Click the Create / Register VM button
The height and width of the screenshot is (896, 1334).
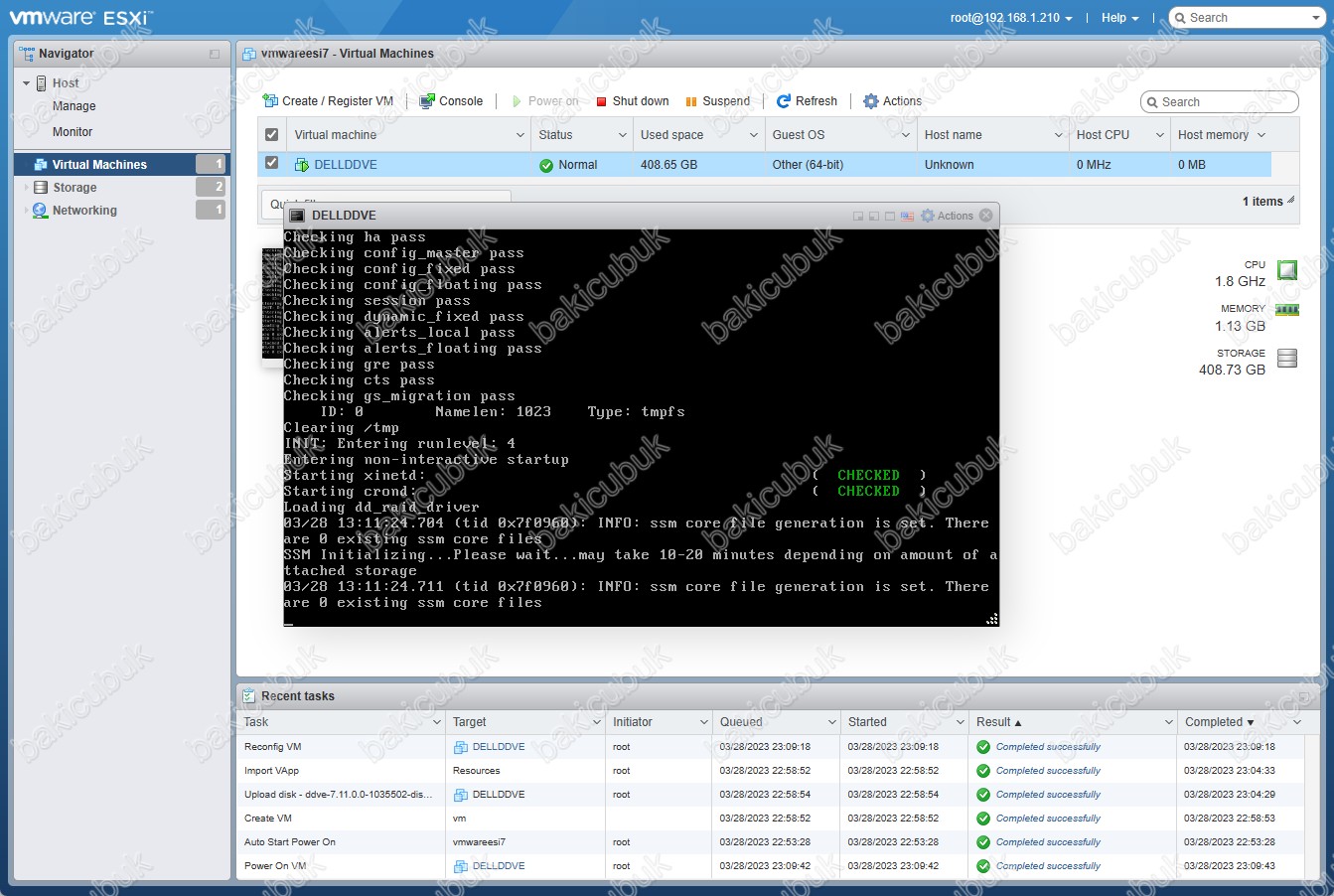(x=328, y=101)
